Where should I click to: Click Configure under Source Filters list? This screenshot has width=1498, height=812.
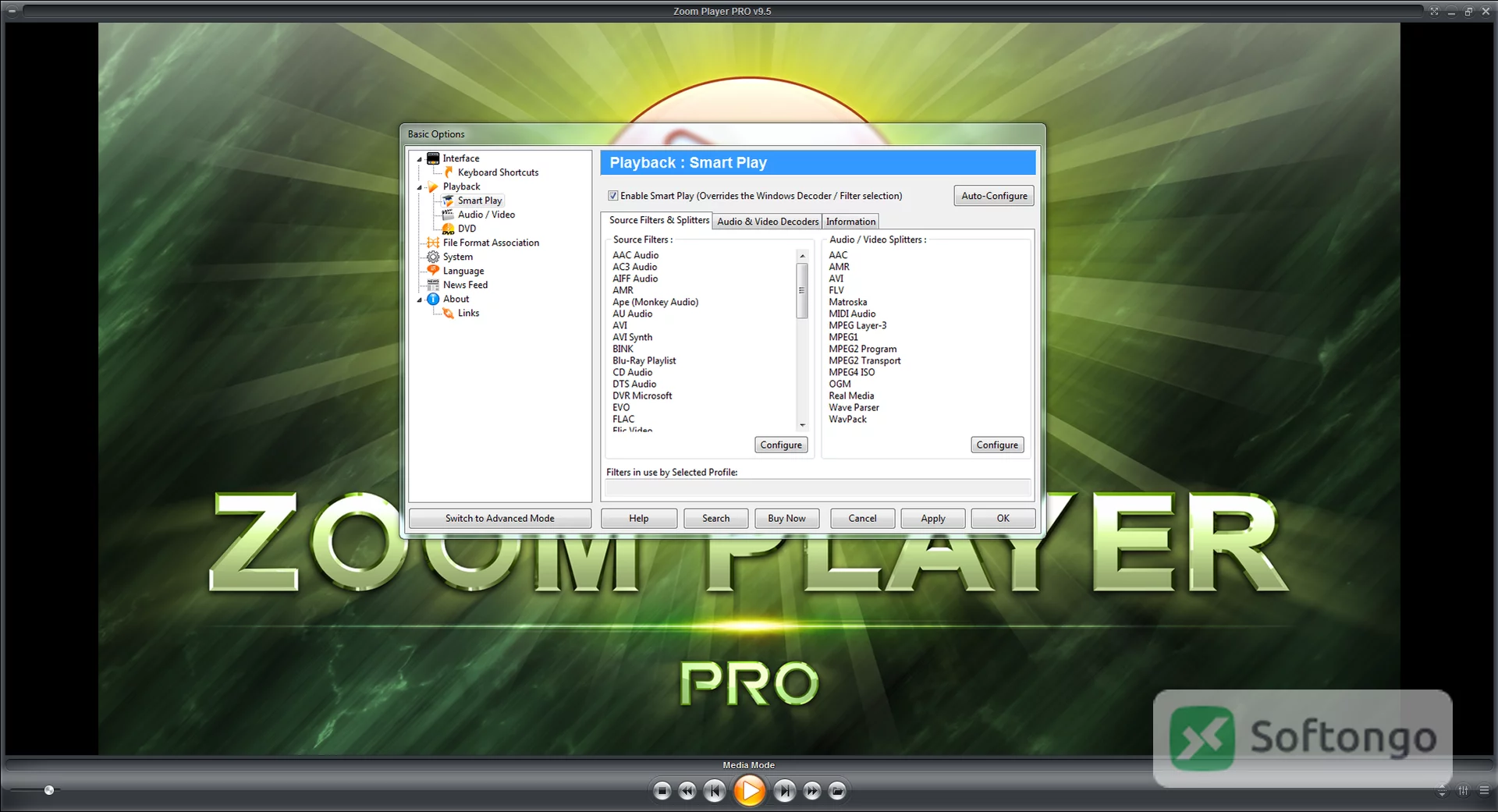[x=781, y=445]
